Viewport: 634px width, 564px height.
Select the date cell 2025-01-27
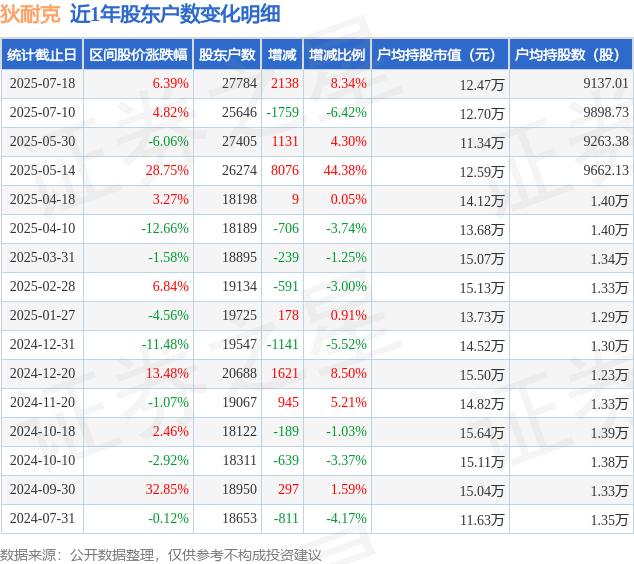(x=42, y=315)
